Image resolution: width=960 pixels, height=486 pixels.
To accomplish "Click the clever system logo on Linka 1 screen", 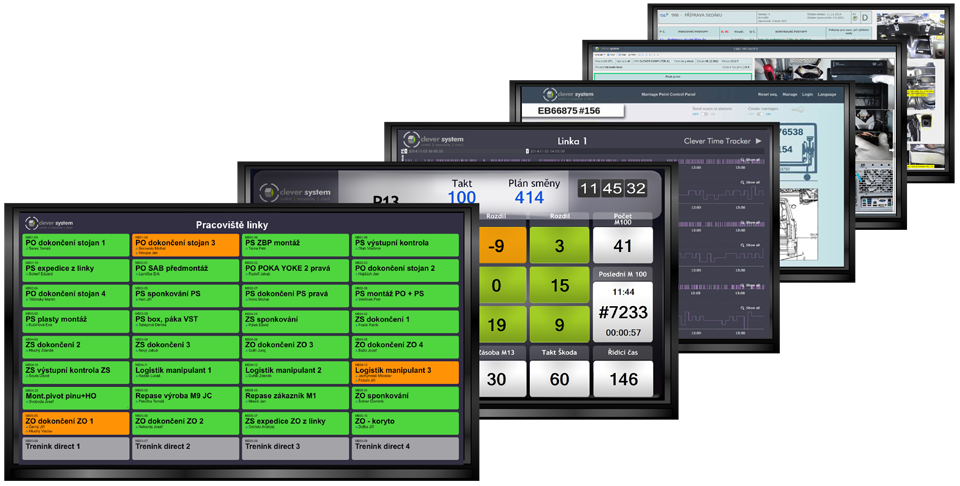I will [x=433, y=140].
